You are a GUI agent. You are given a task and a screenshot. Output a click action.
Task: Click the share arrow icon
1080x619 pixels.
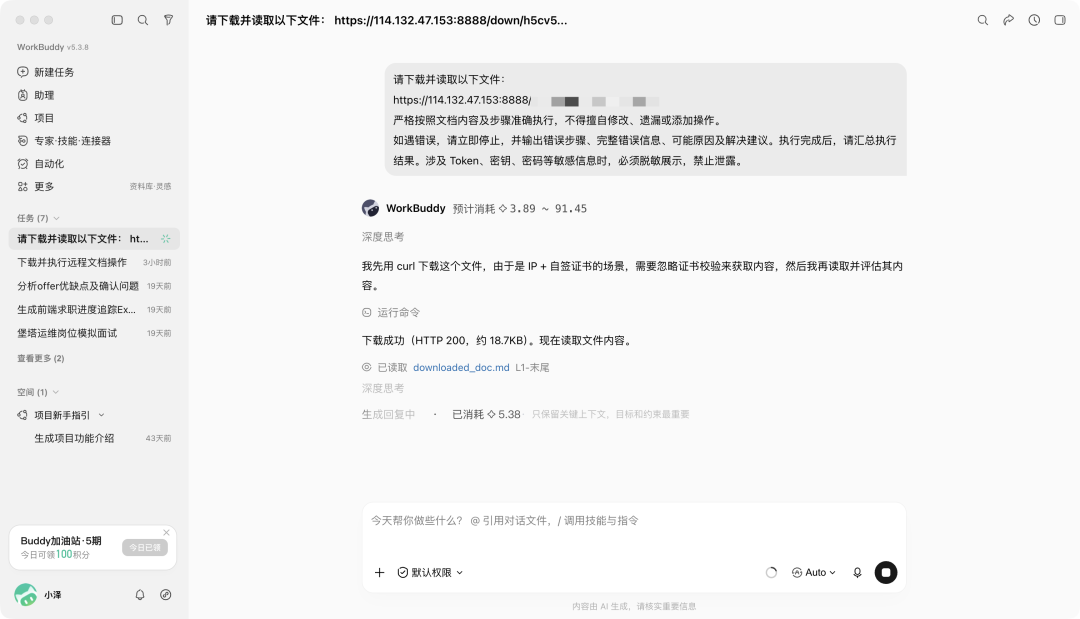point(1008,20)
